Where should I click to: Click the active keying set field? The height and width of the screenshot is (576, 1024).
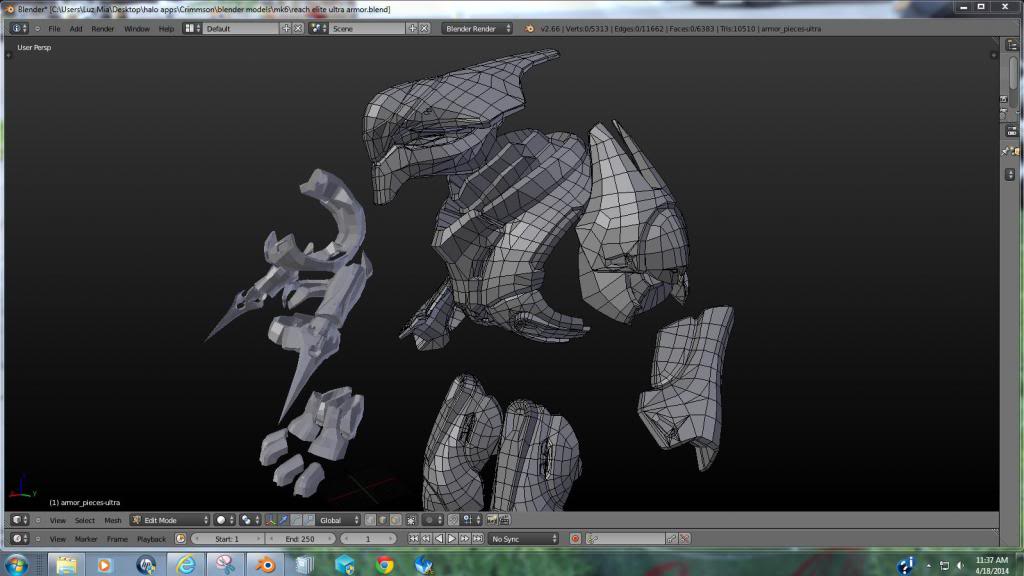(x=625, y=539)
